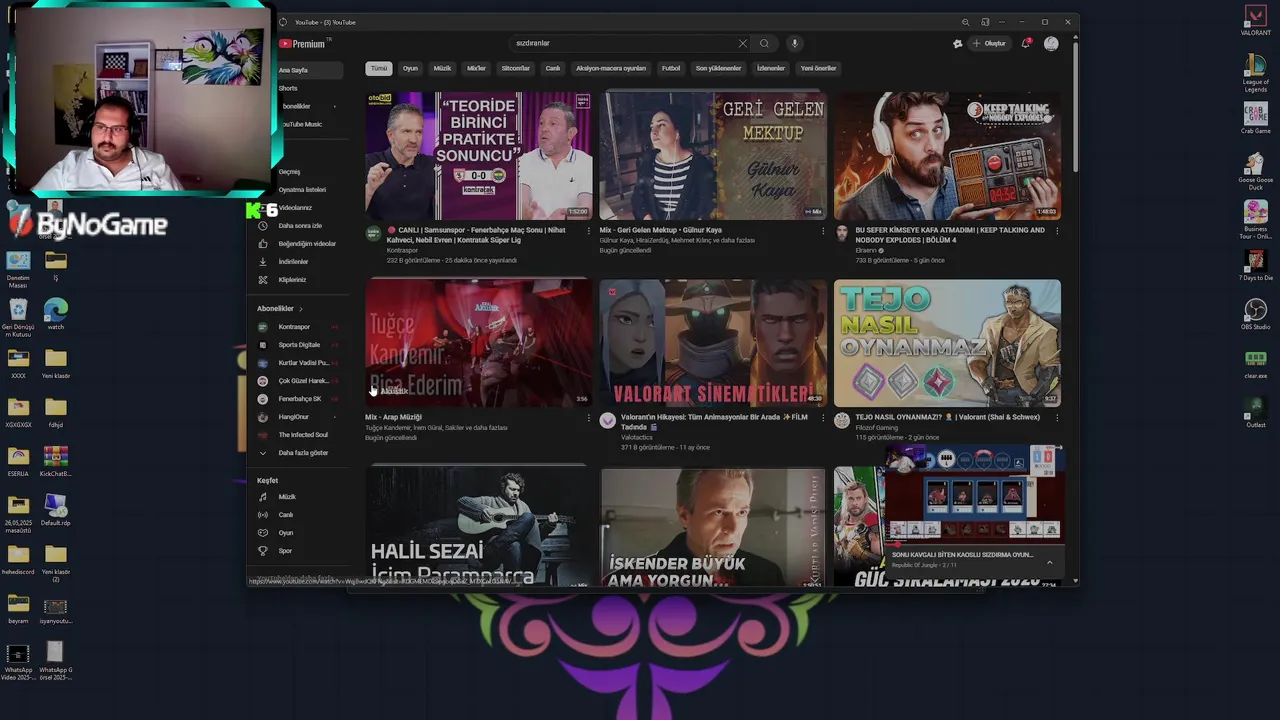The image size is (1280, 720).
Task: Open more options for Geri Gelen Mektup mix
Action: click(x=823, y=231)
